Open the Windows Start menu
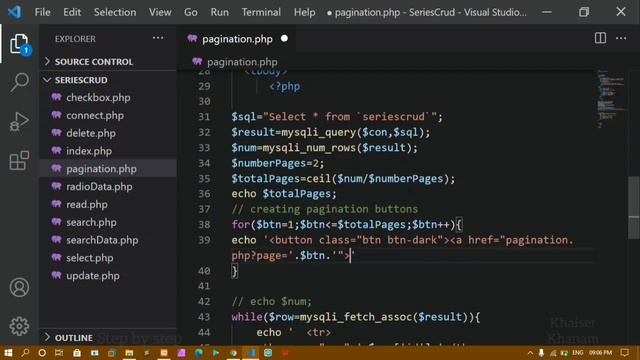The height and width of the screenshot is (360, 640). click(x=8, y=353)
